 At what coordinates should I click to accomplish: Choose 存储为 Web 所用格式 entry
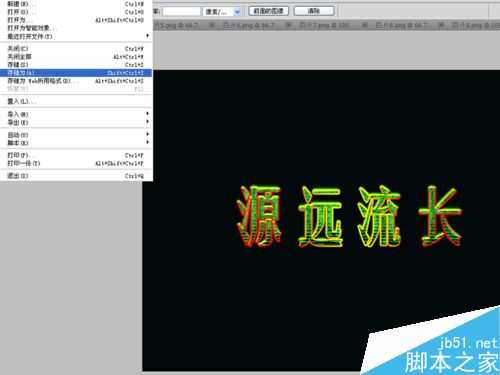pos(76,81)
